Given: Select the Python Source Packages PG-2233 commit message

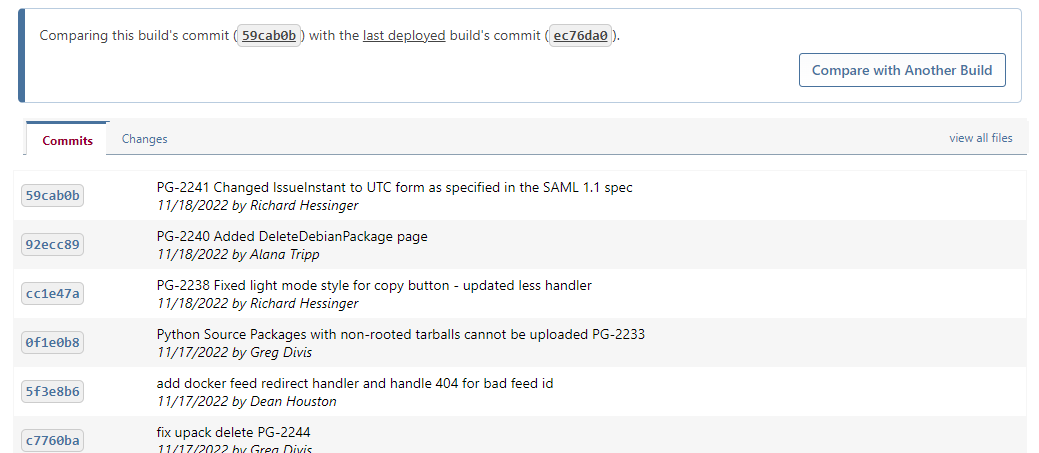Looking at the screenshot, I should (400, 334).
